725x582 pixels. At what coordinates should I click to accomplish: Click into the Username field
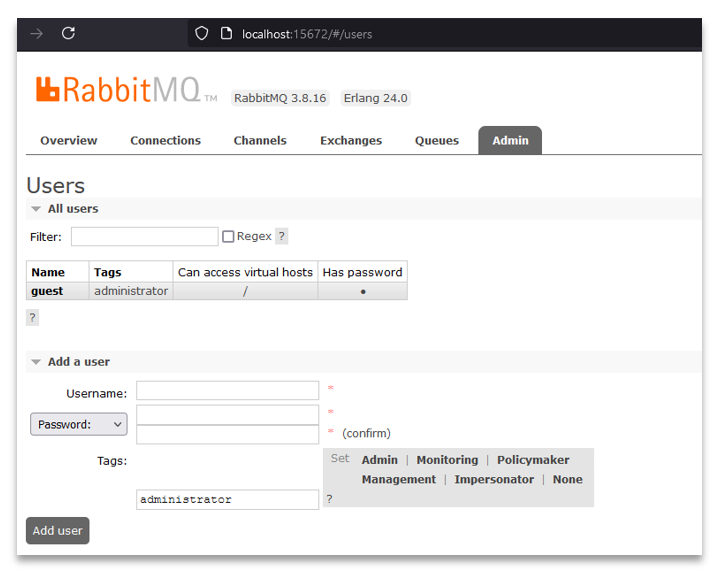[x=227, y=391]
